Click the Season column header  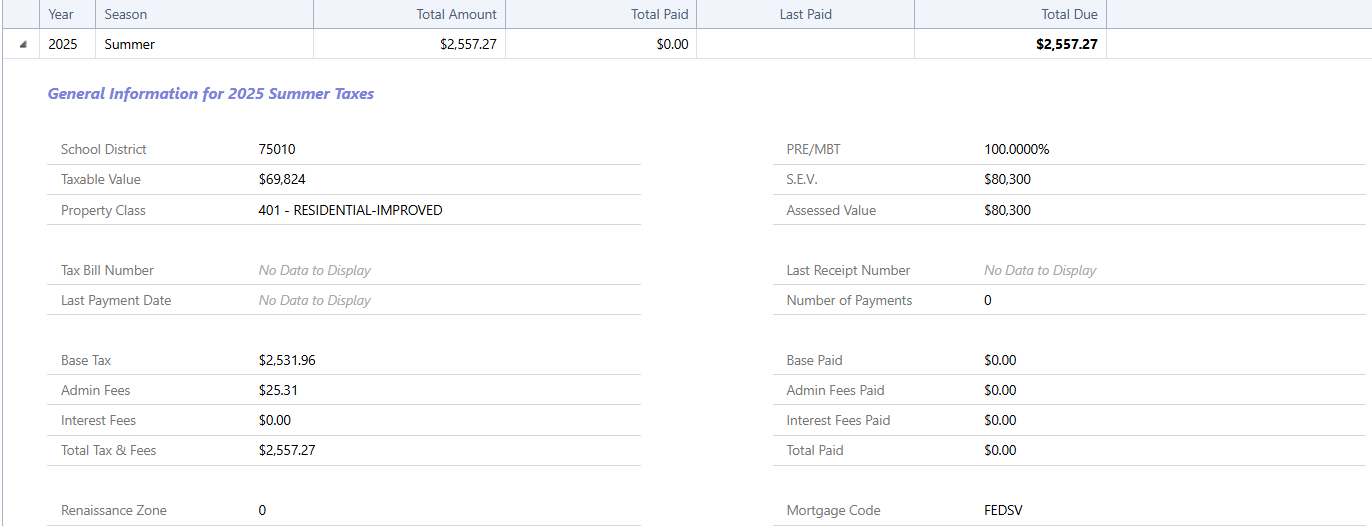(126, 14)
